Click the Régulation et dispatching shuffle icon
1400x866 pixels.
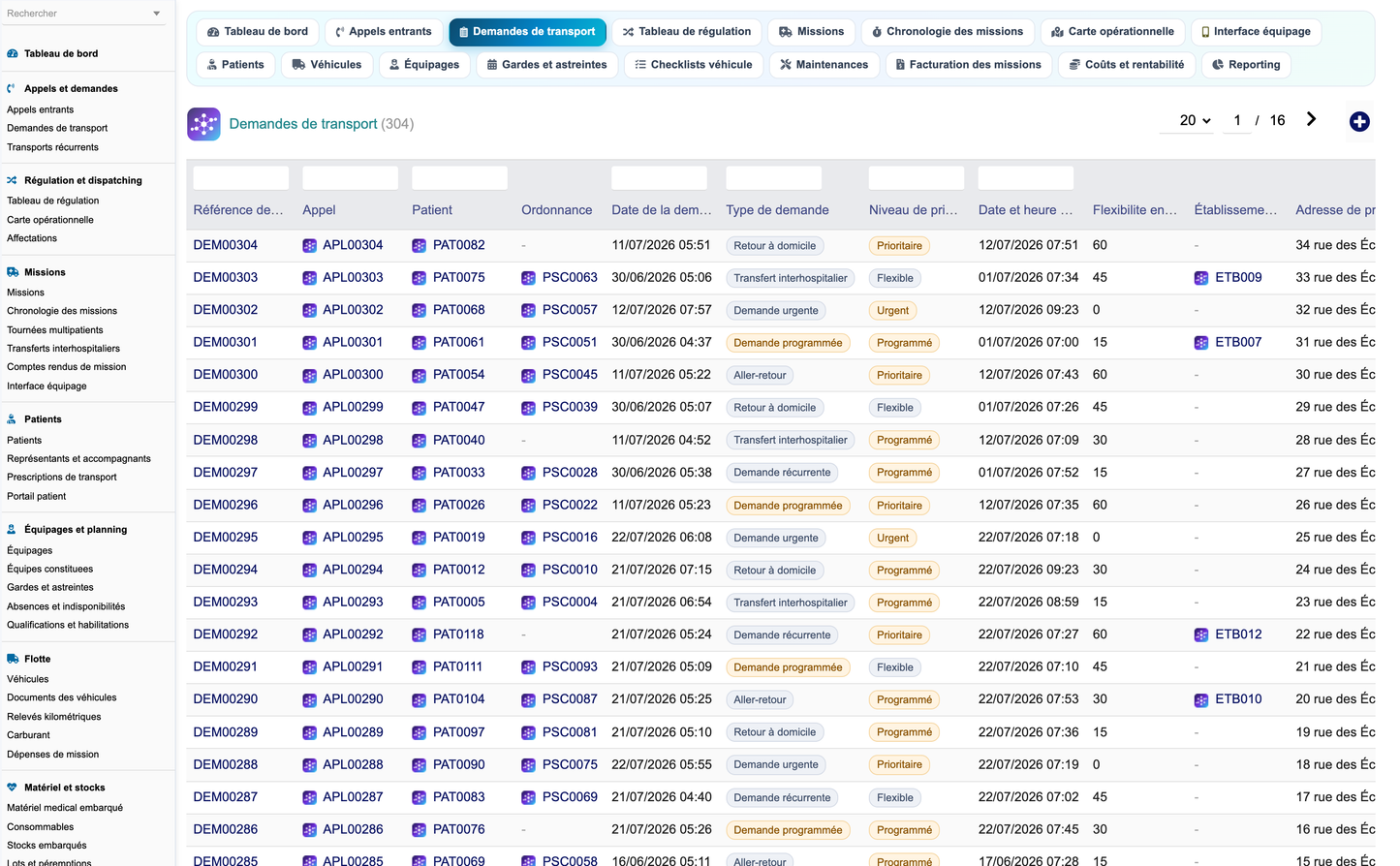pos(12,180)
